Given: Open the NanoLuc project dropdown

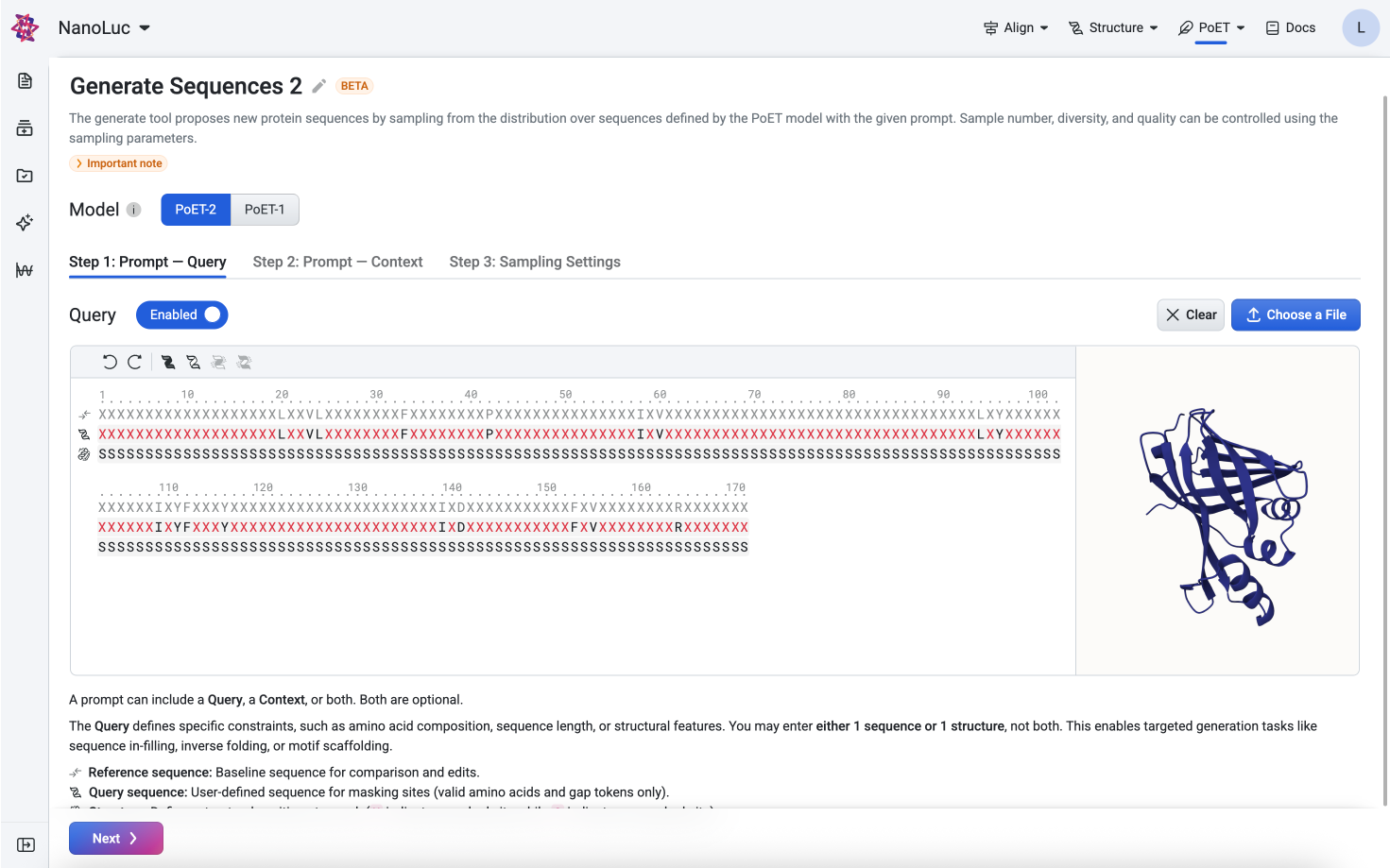Looking at the screenshot, I should (x=104, y=27).
